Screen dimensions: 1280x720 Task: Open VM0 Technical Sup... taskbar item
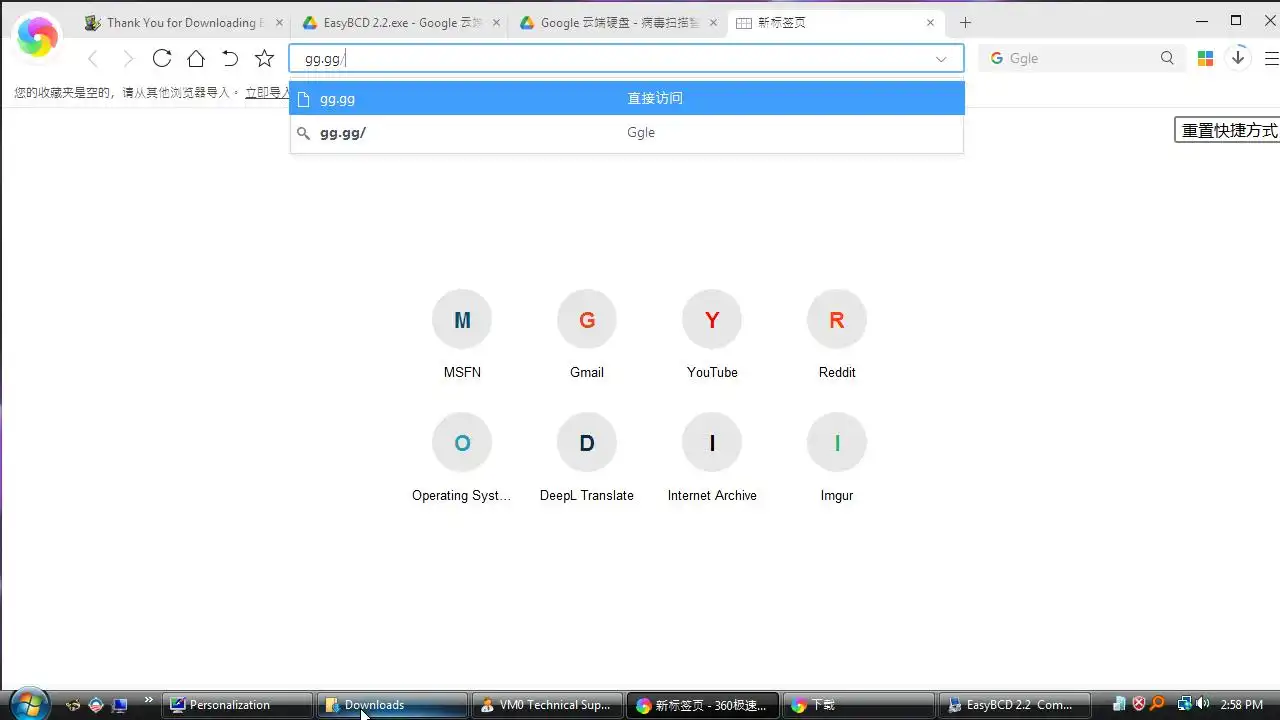tap(548, 705)
